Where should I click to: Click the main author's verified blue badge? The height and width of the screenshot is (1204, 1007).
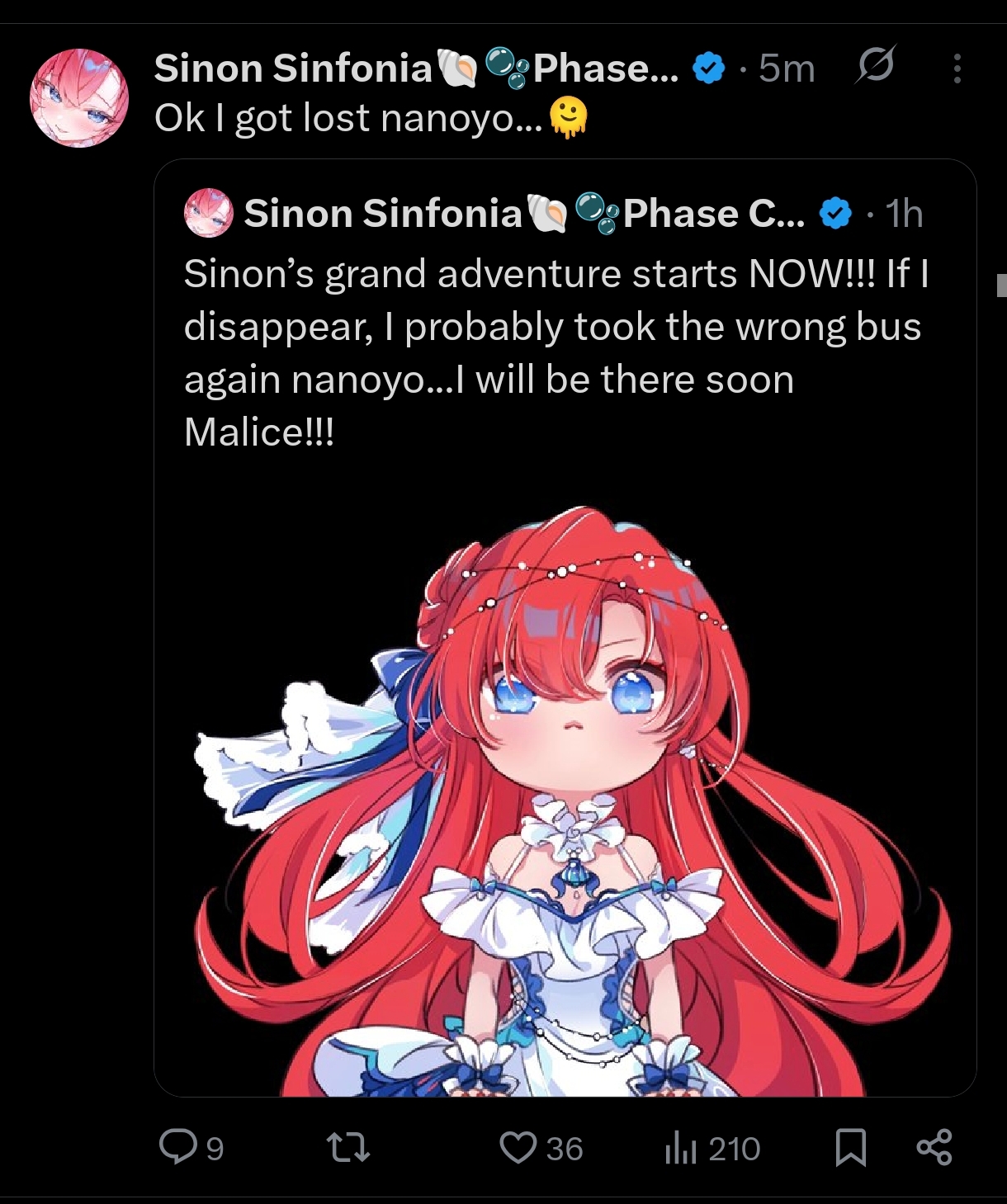click(707, 68)
